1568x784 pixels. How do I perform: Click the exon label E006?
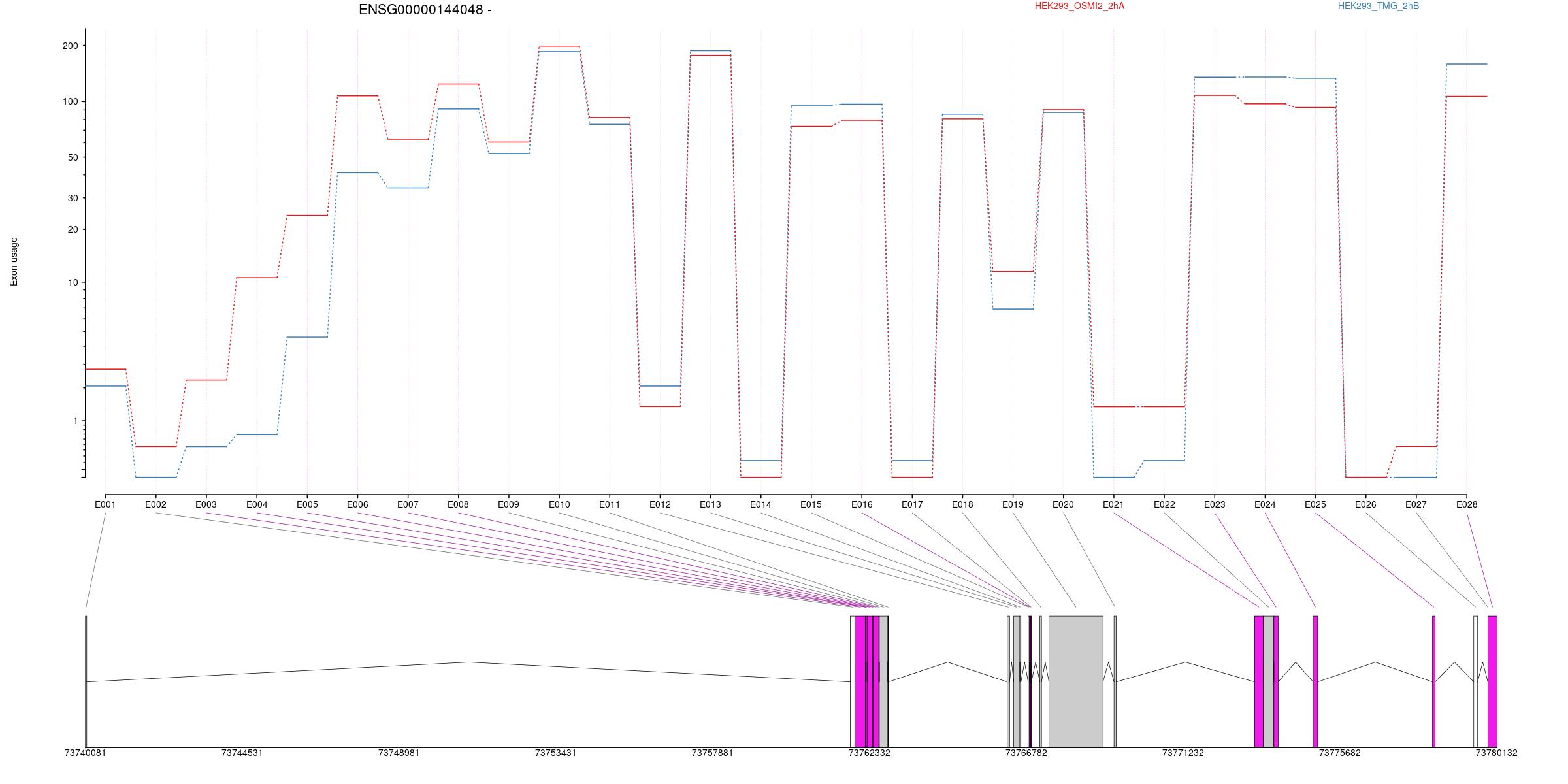tap(357, 504)
